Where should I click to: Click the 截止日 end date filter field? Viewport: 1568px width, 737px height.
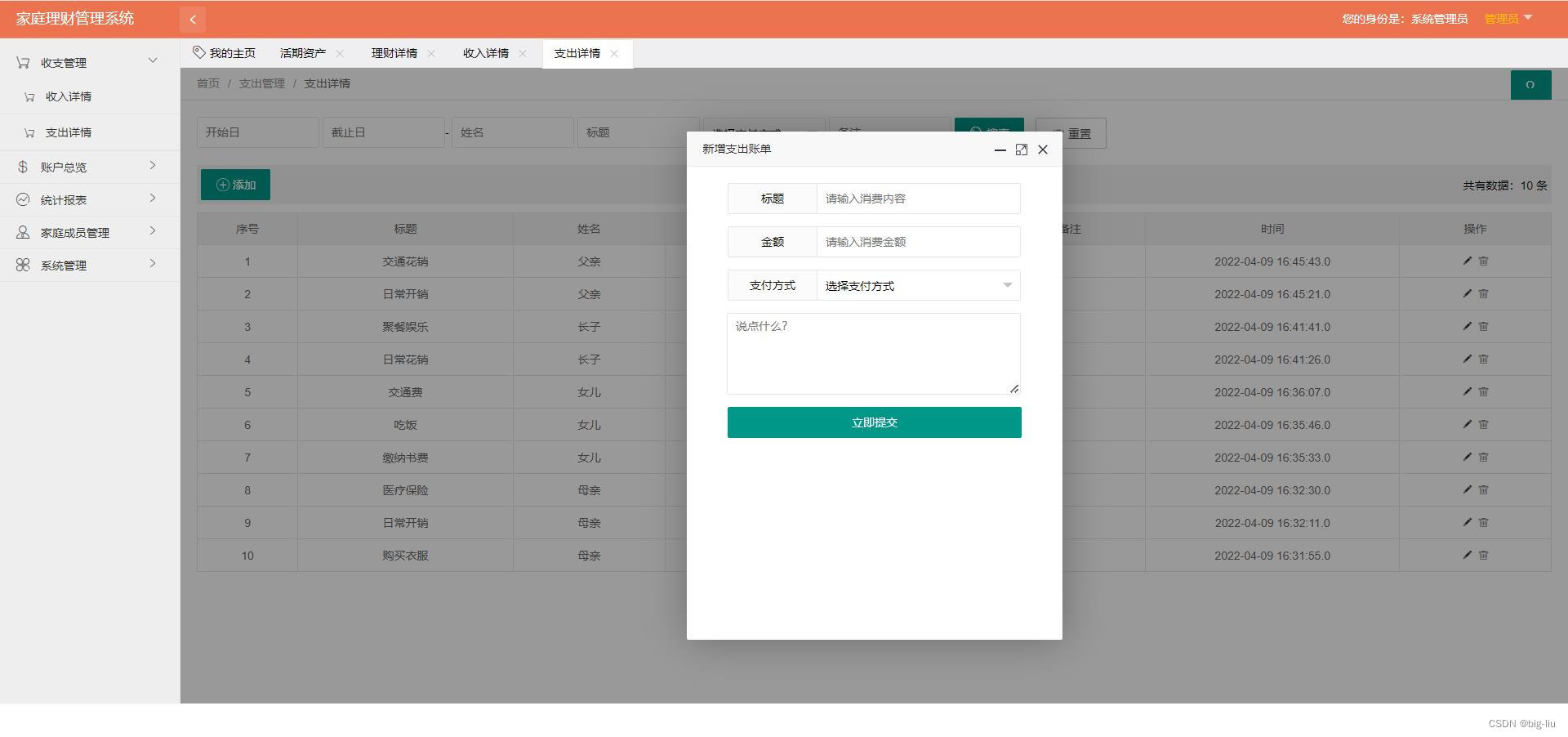pyautogui.click(x=384, y=132)
